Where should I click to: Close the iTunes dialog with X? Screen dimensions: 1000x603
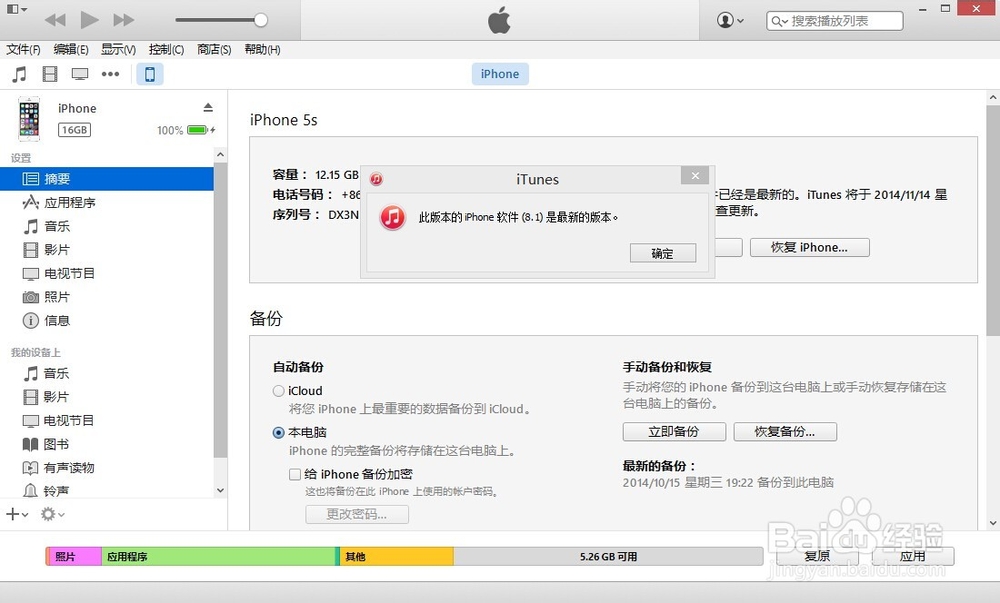[695, 175]
